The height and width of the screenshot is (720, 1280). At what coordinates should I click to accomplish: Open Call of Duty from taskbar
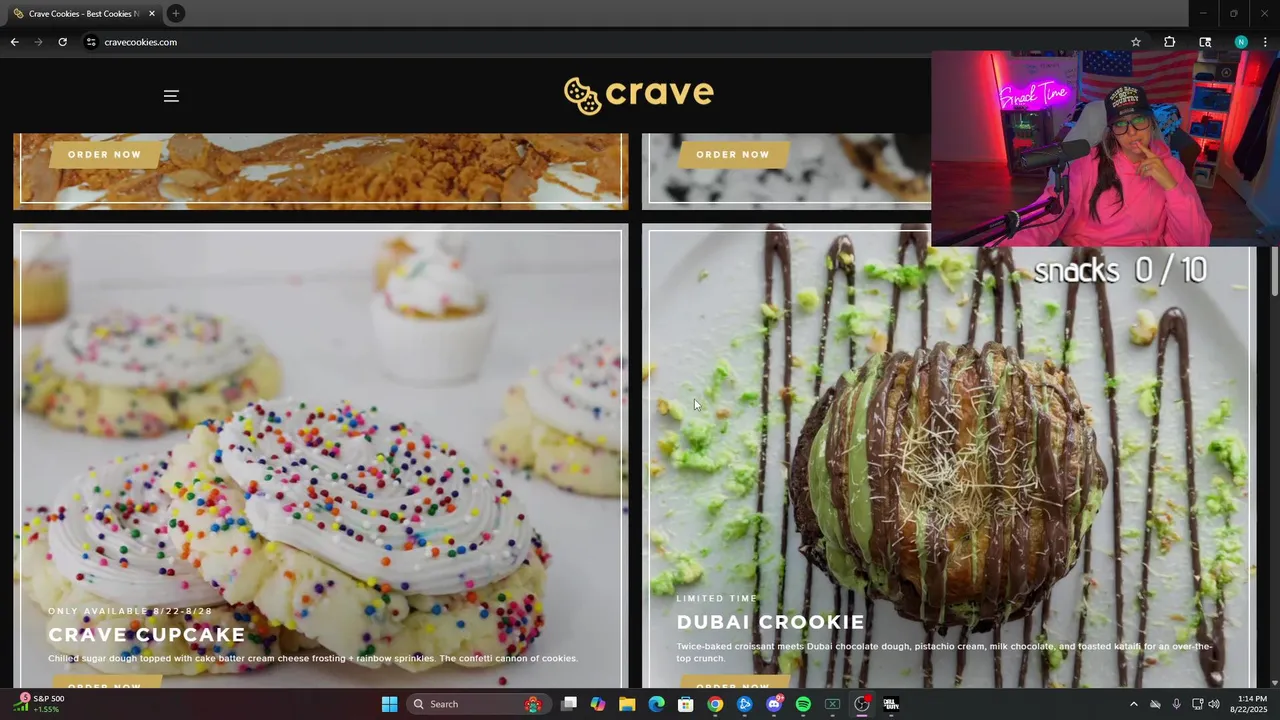pos(891,704)
